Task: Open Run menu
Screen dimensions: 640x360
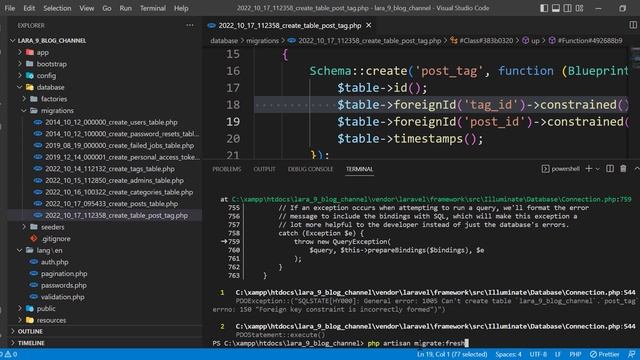Action: click(126, 8)
